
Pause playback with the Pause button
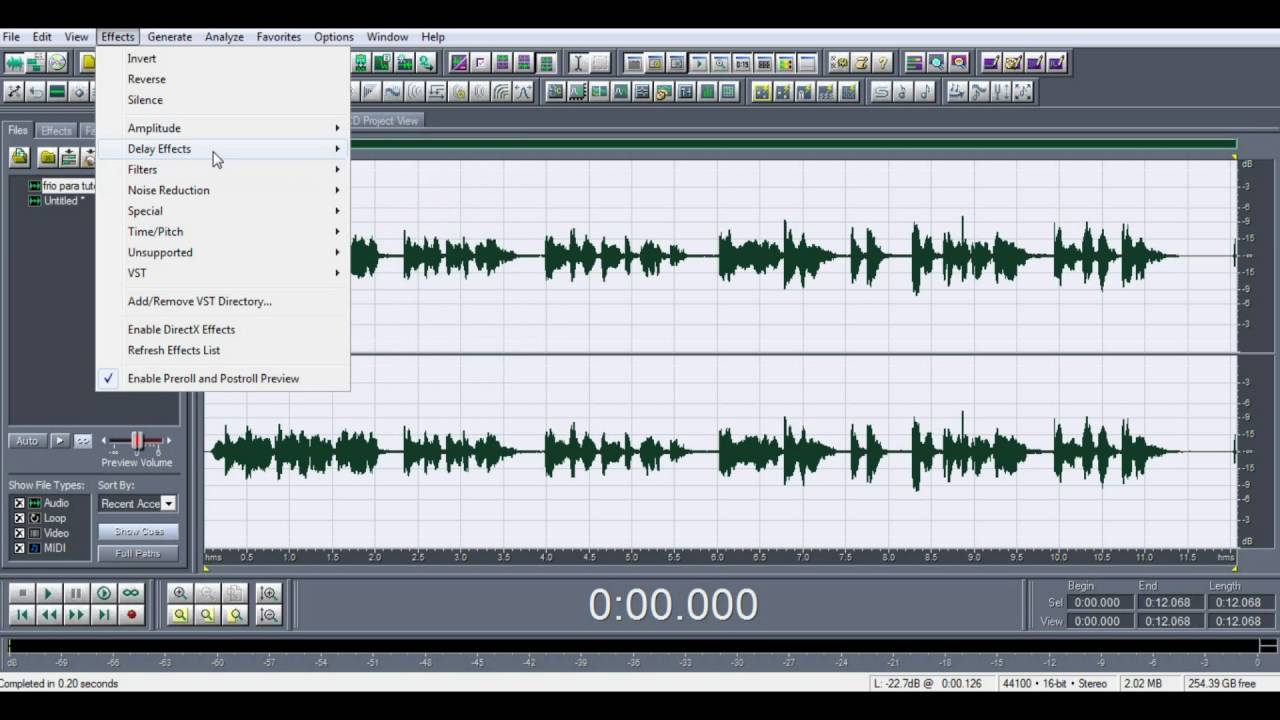pyautogui.click(x=76, y=594)
